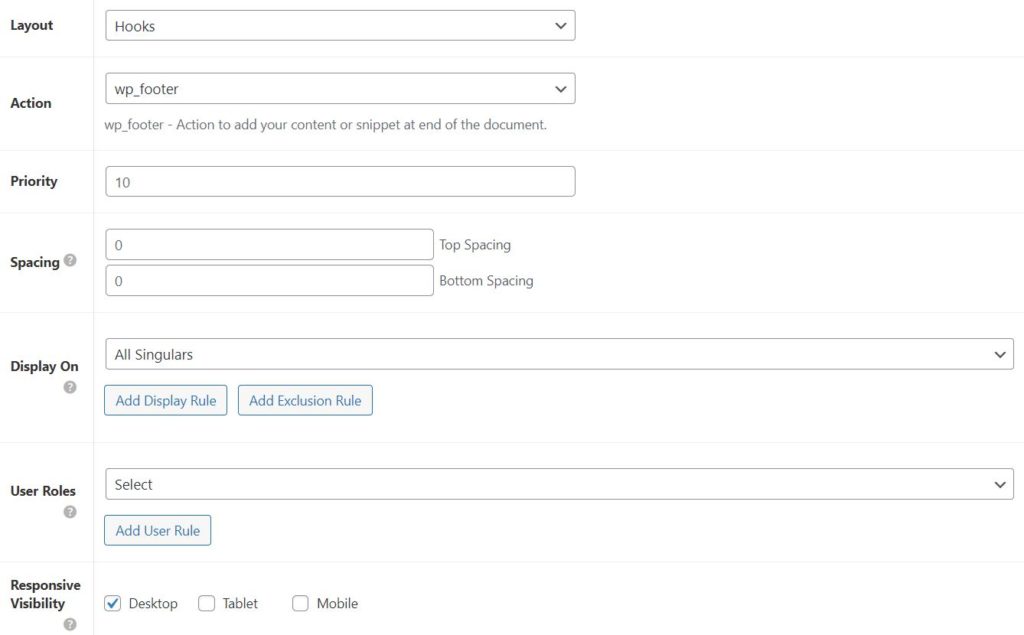Click the Bottom Spacing input field
1024x635 pixels.
269,280
